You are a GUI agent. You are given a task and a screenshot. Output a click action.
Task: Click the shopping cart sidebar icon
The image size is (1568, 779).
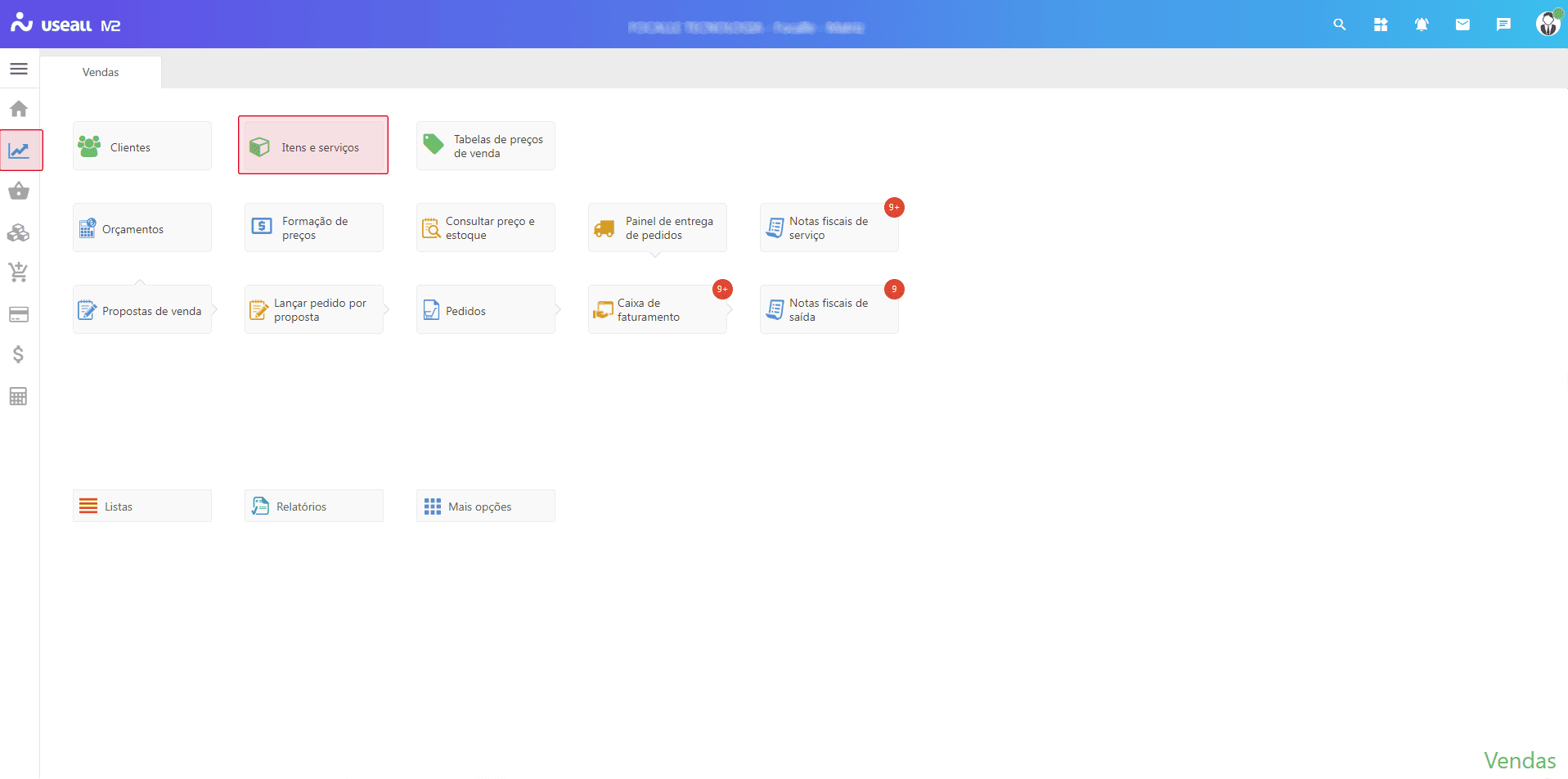click(19, 272)
